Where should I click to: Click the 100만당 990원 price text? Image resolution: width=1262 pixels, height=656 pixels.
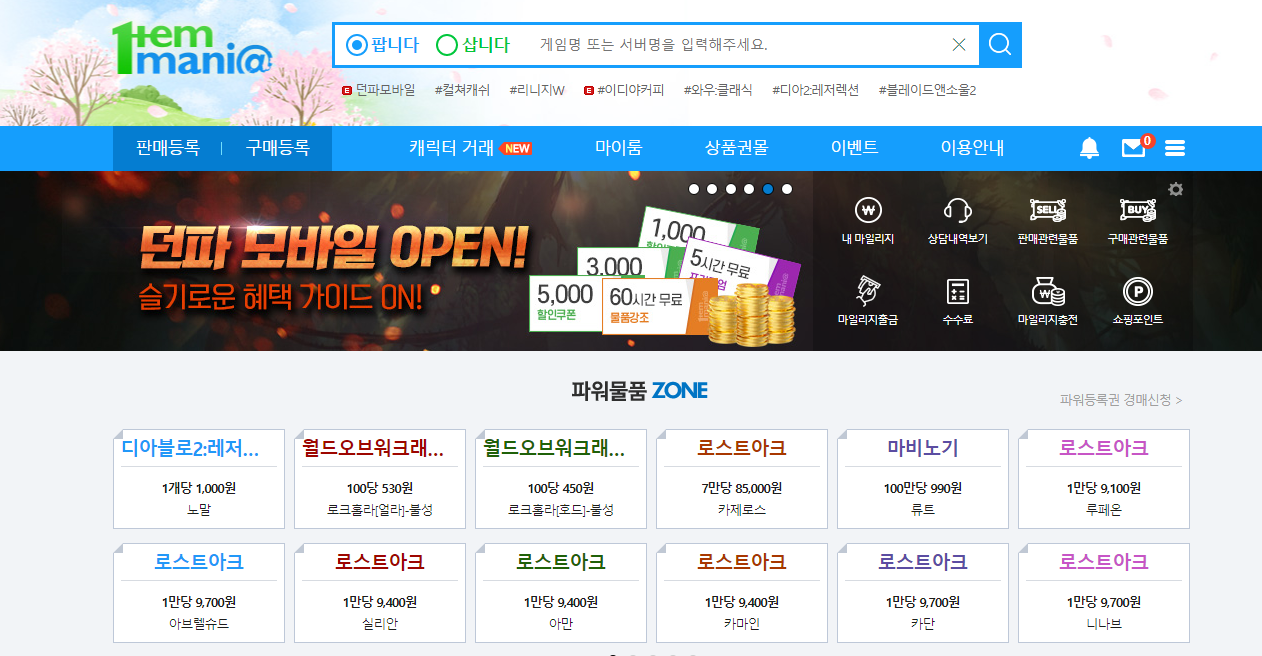point(923,488)
